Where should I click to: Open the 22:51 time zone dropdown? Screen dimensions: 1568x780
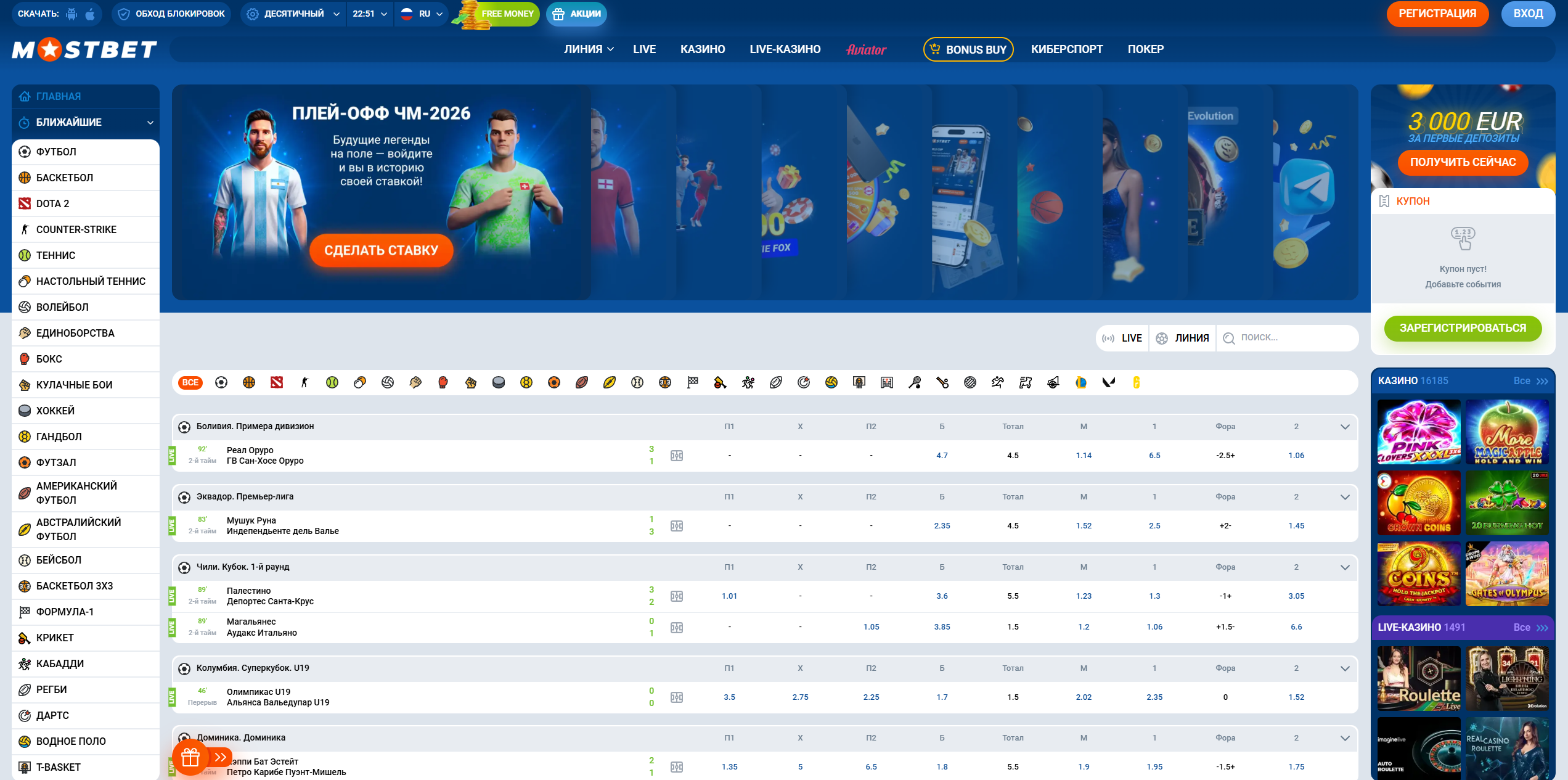click(x=370, y=14)
